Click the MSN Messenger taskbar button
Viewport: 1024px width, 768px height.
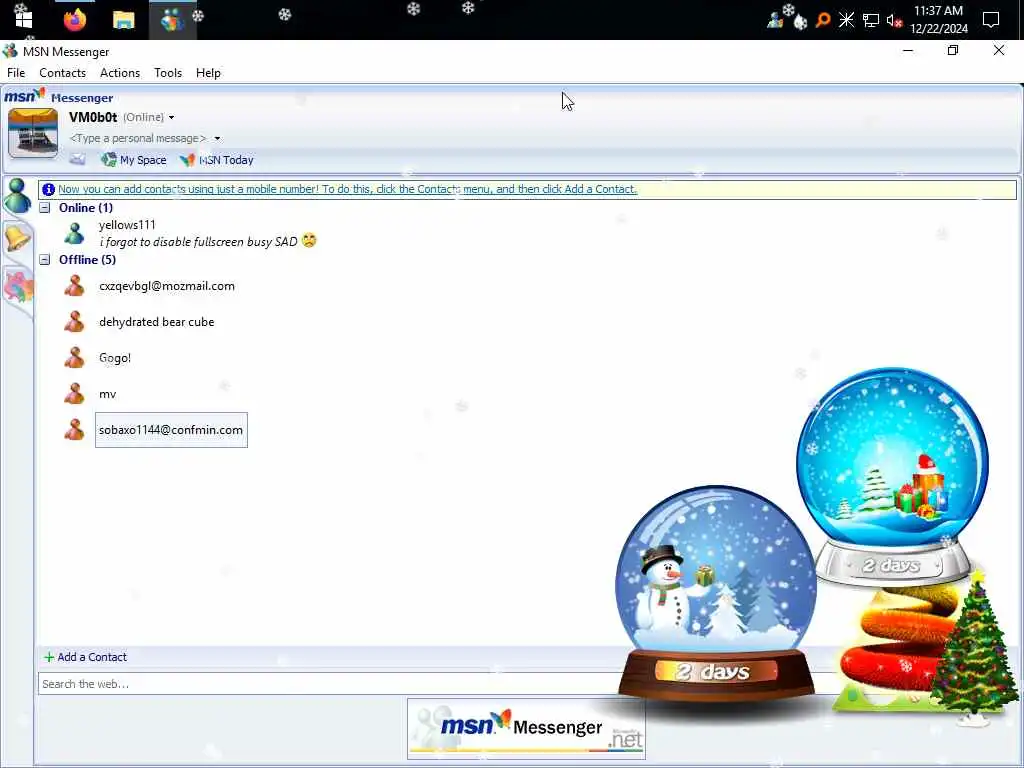[x=172, y=20]
